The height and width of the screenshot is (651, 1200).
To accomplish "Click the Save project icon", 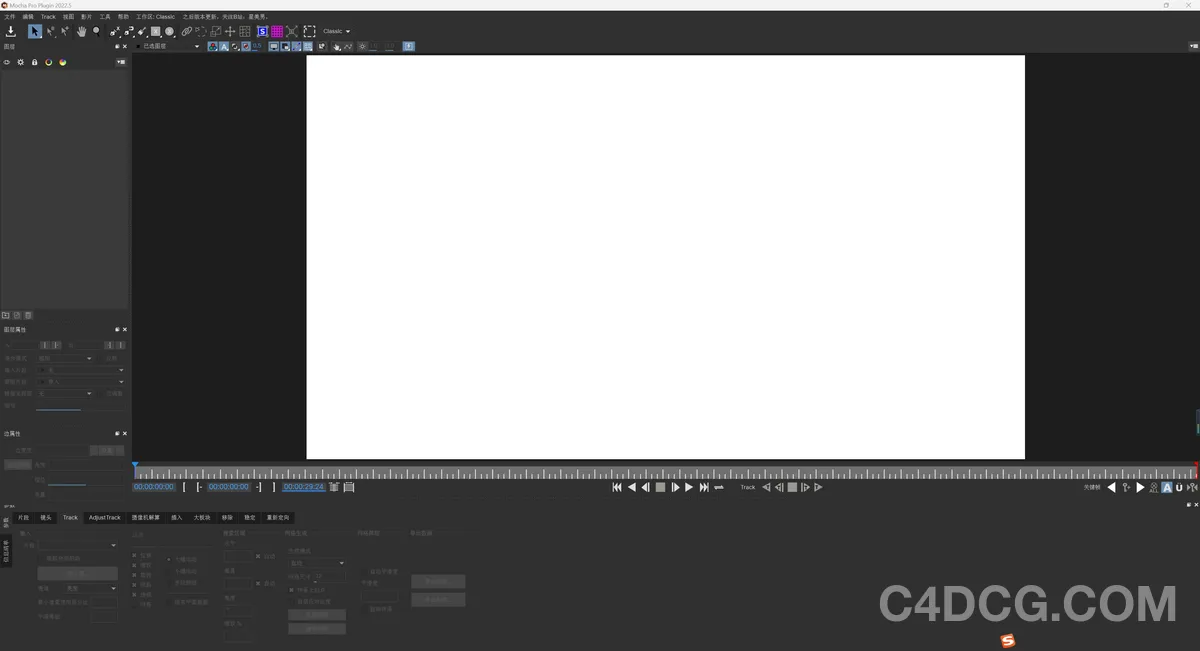I will point(10,31).
